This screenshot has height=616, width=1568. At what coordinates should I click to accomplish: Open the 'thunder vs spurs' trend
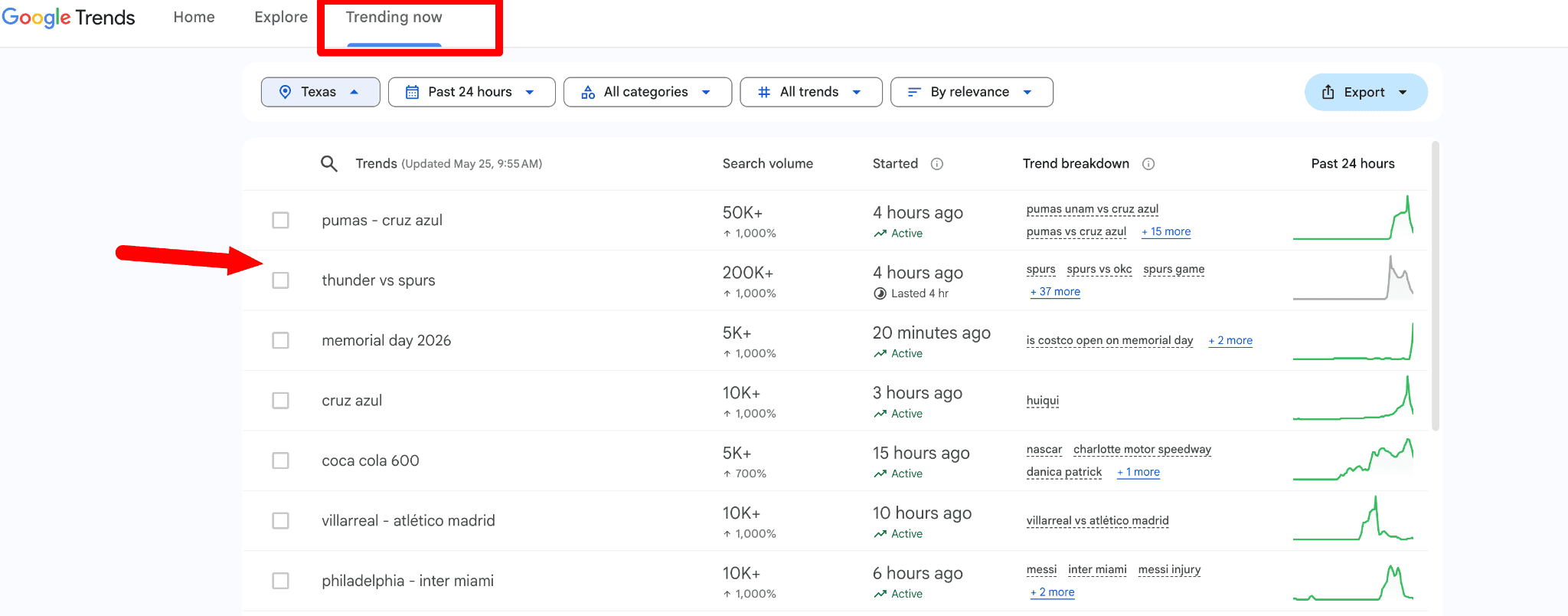[x=378, y=280]
